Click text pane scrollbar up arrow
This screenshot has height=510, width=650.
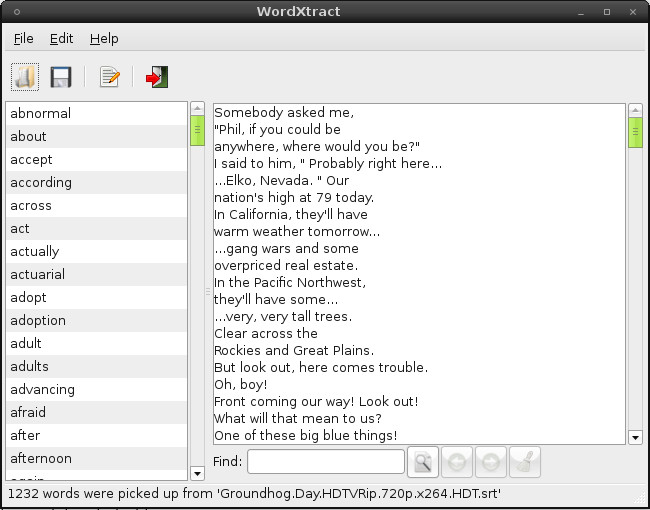tap(635, 110)
